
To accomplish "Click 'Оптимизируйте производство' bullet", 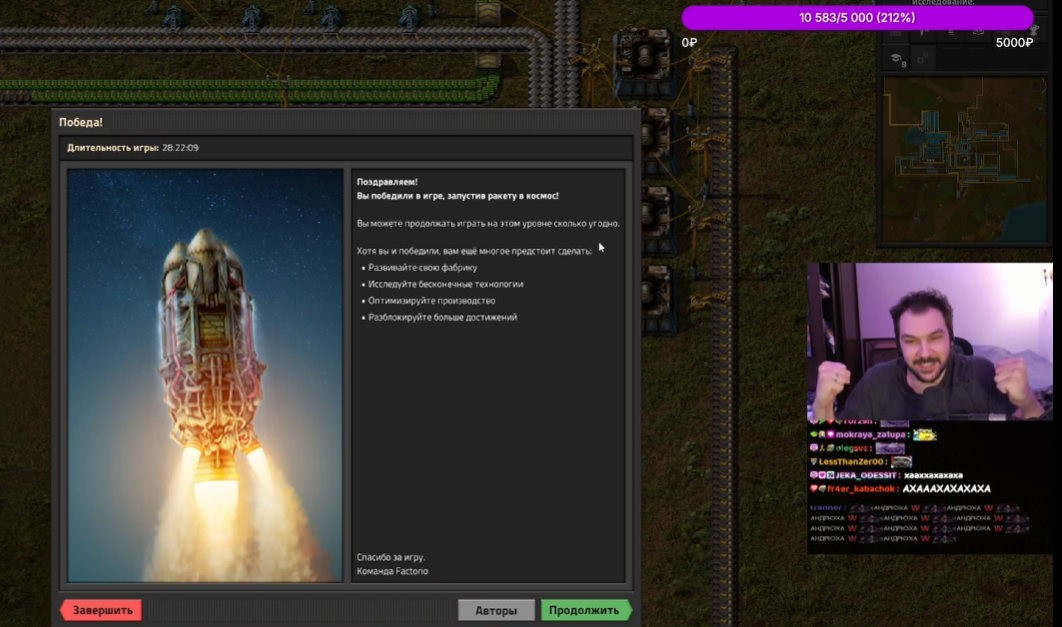I will tap(431, 301).
